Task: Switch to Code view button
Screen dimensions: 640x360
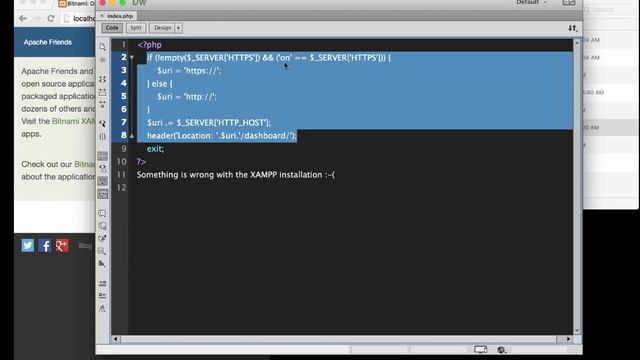Action: click(112, 28)
